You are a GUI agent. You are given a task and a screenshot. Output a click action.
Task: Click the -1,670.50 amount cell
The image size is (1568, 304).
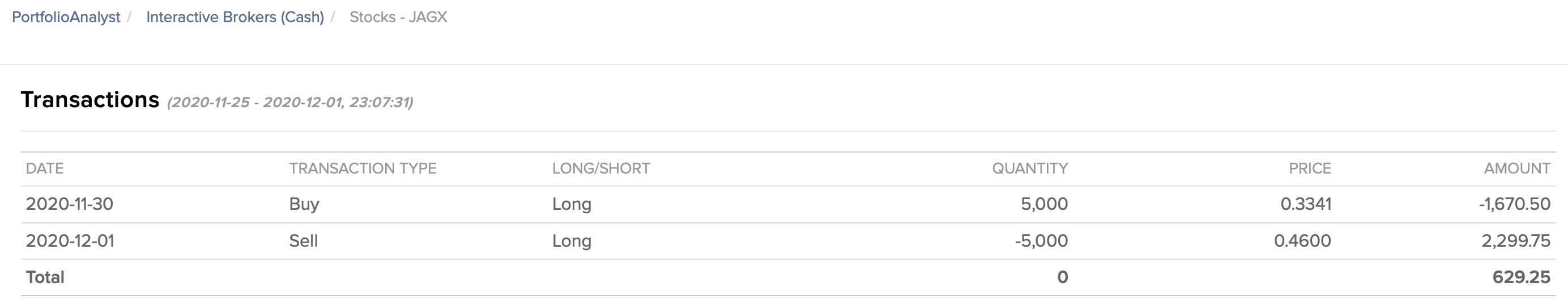click(x=1514, y=204)
